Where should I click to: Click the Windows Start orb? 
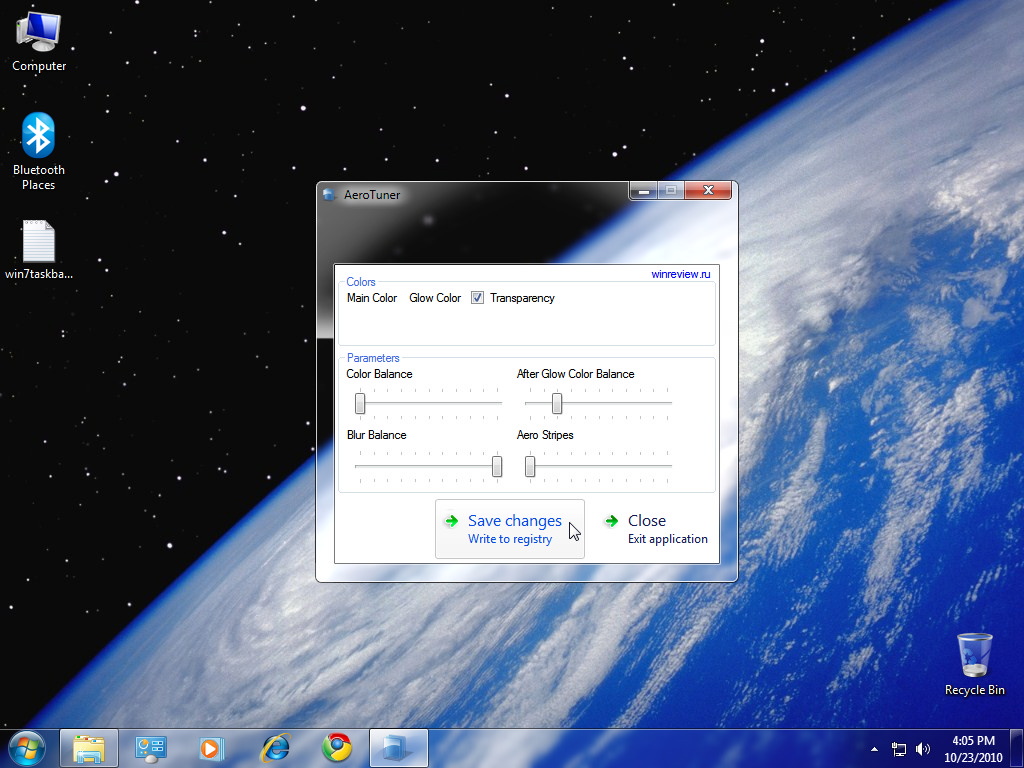[26, 748]
